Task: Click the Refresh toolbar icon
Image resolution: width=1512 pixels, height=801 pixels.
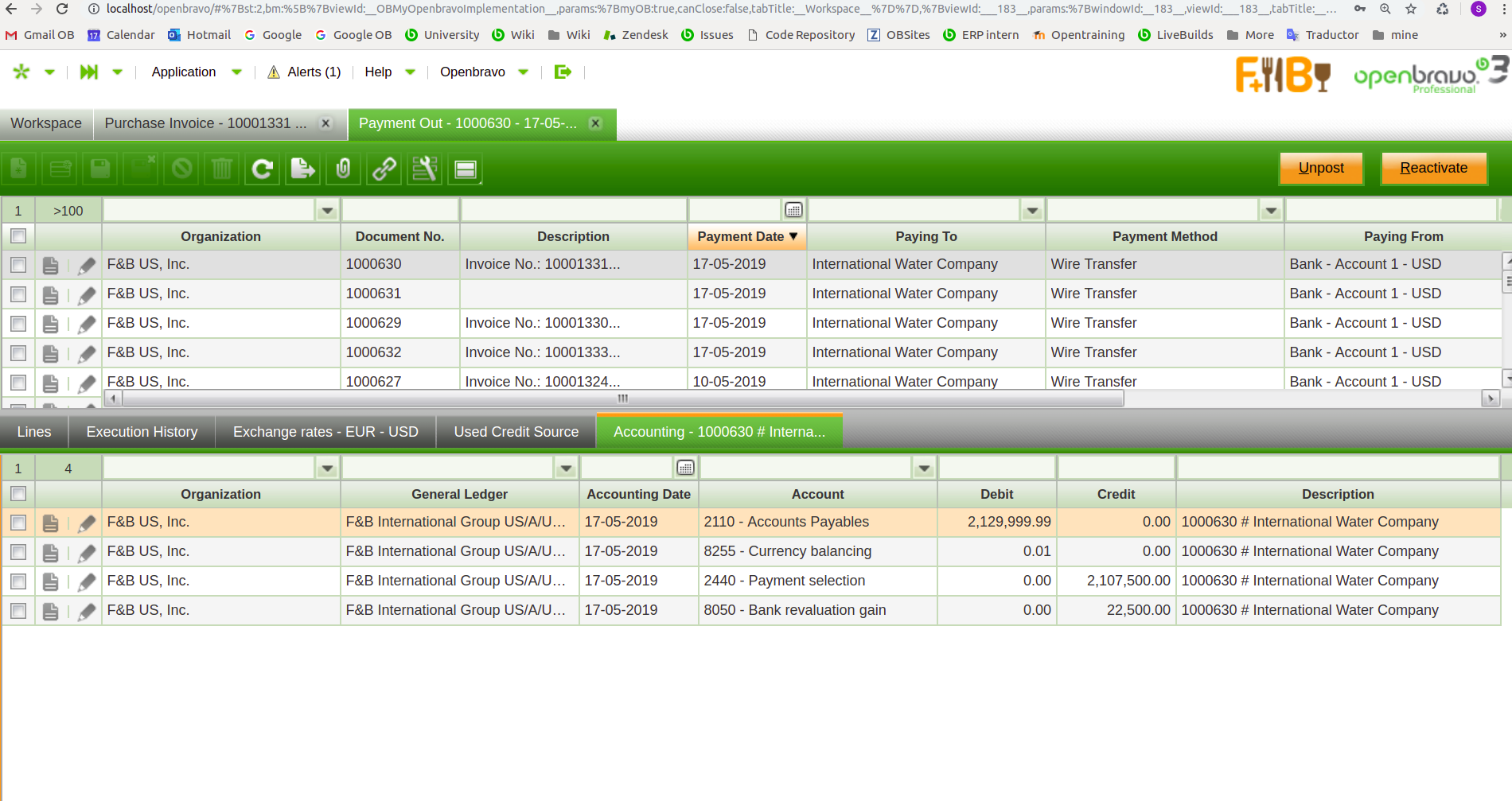Action: click(263, 169)
